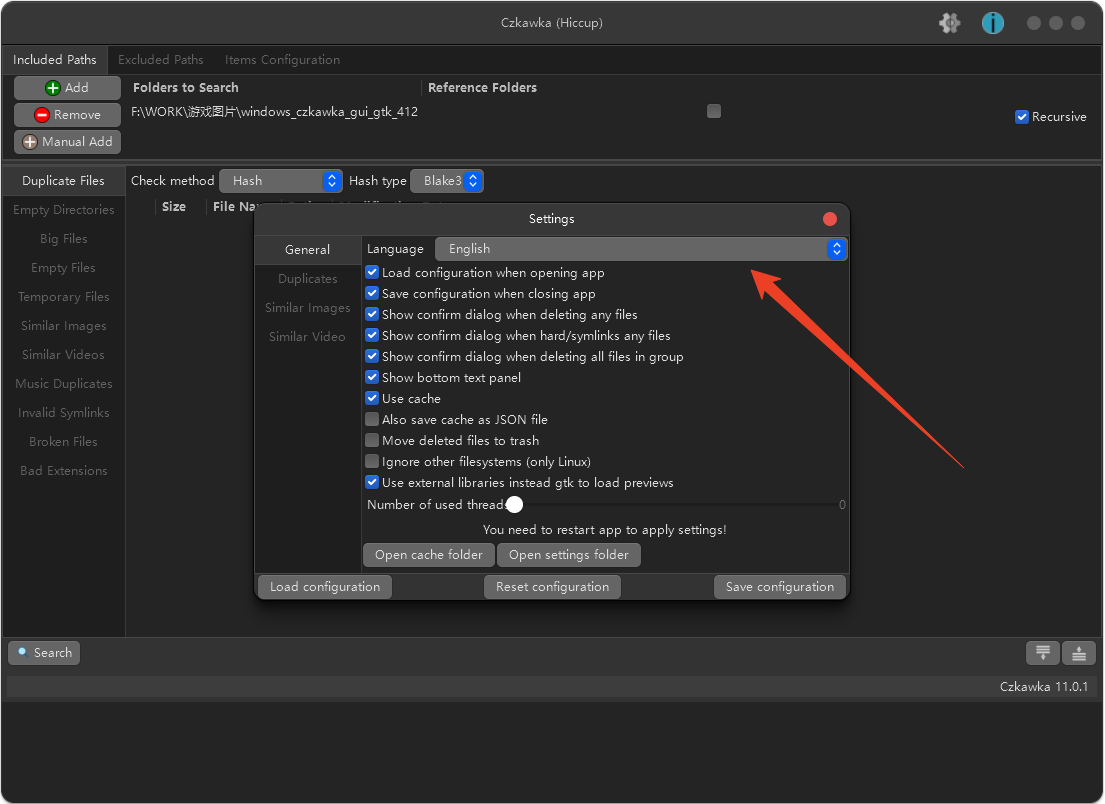Switch to the Excluded Paths tab
This screenshot has width=1105, height=804.
[160, 60]
